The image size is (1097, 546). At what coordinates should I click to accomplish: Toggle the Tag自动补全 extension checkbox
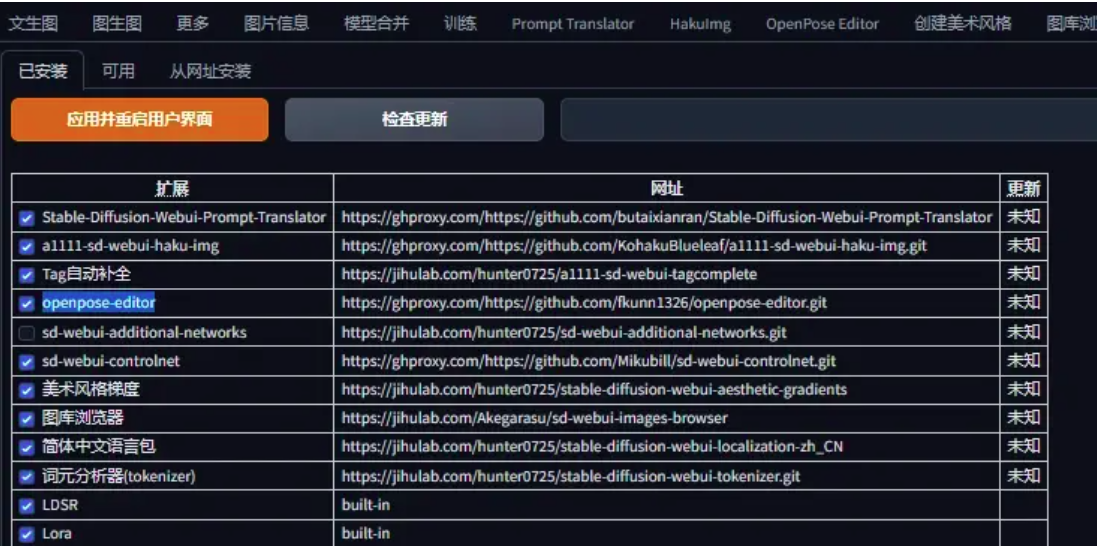click(x=27, y=276)
